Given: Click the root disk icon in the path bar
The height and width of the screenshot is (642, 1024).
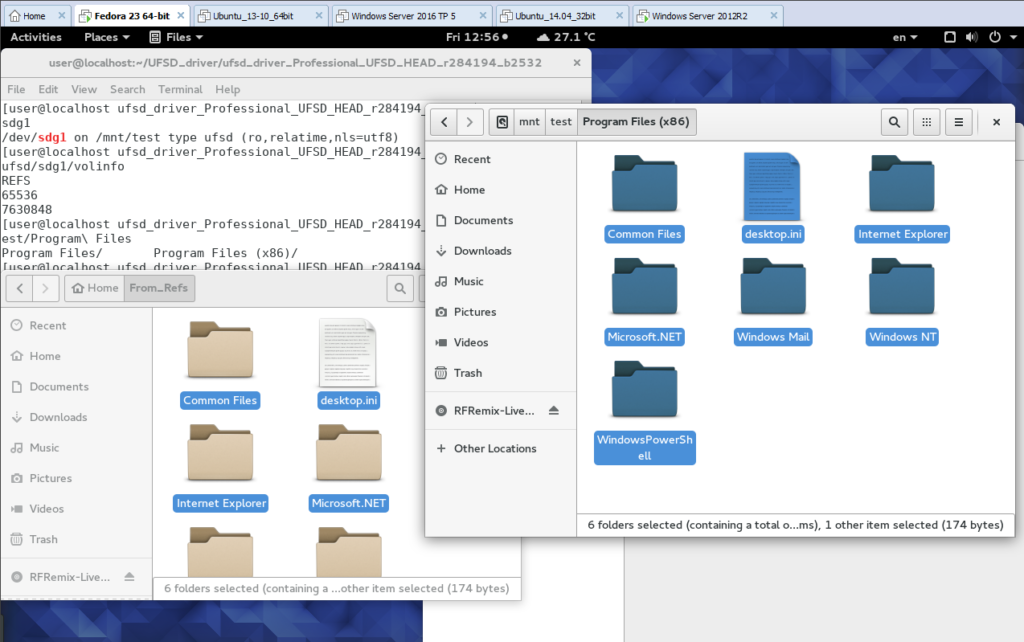Looking at the screenshot, I should pyautogui.click(x=502, y=122).
